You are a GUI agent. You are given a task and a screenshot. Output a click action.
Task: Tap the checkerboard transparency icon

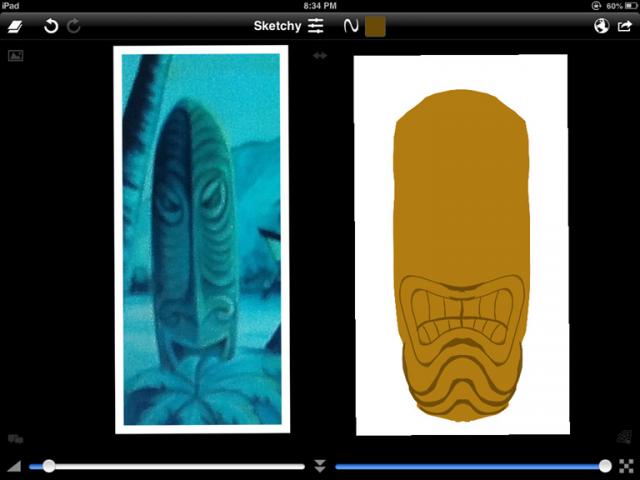pos(626,466)
